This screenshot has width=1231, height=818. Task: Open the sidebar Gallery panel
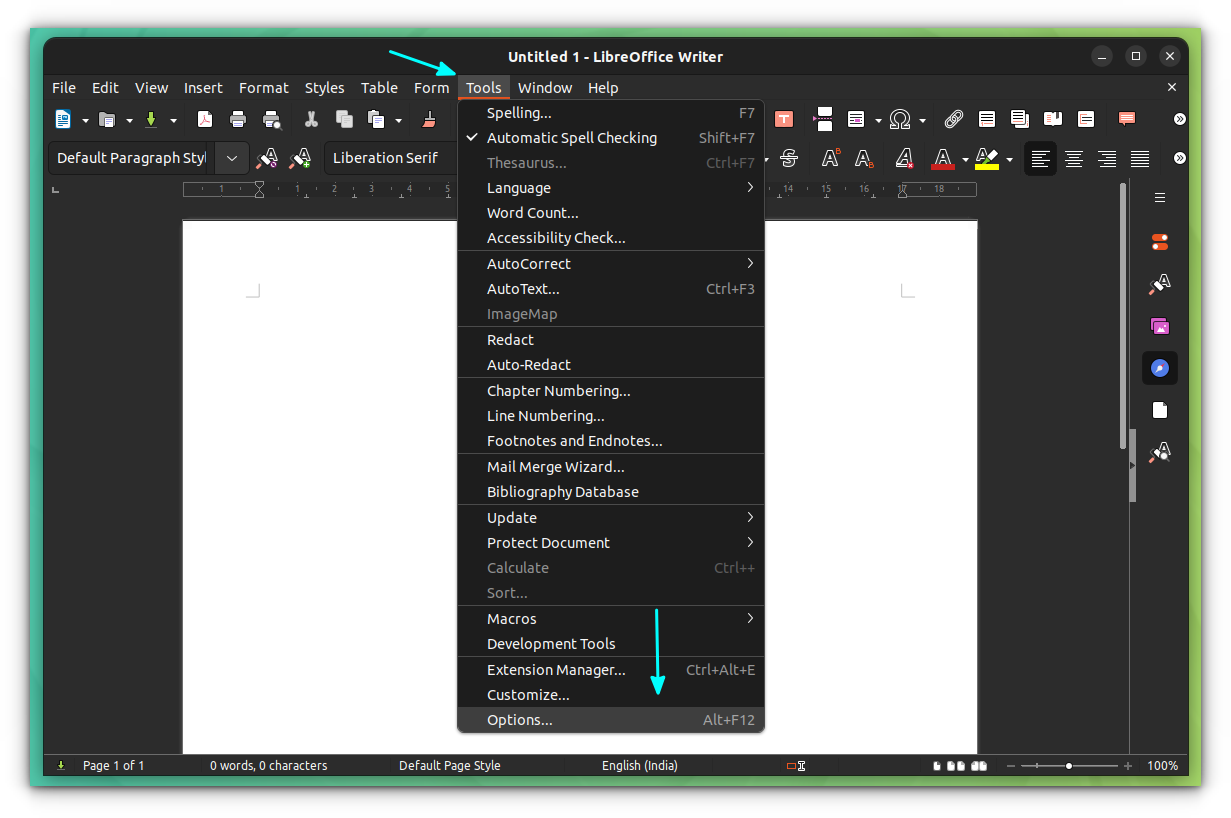pos(1160,326)
